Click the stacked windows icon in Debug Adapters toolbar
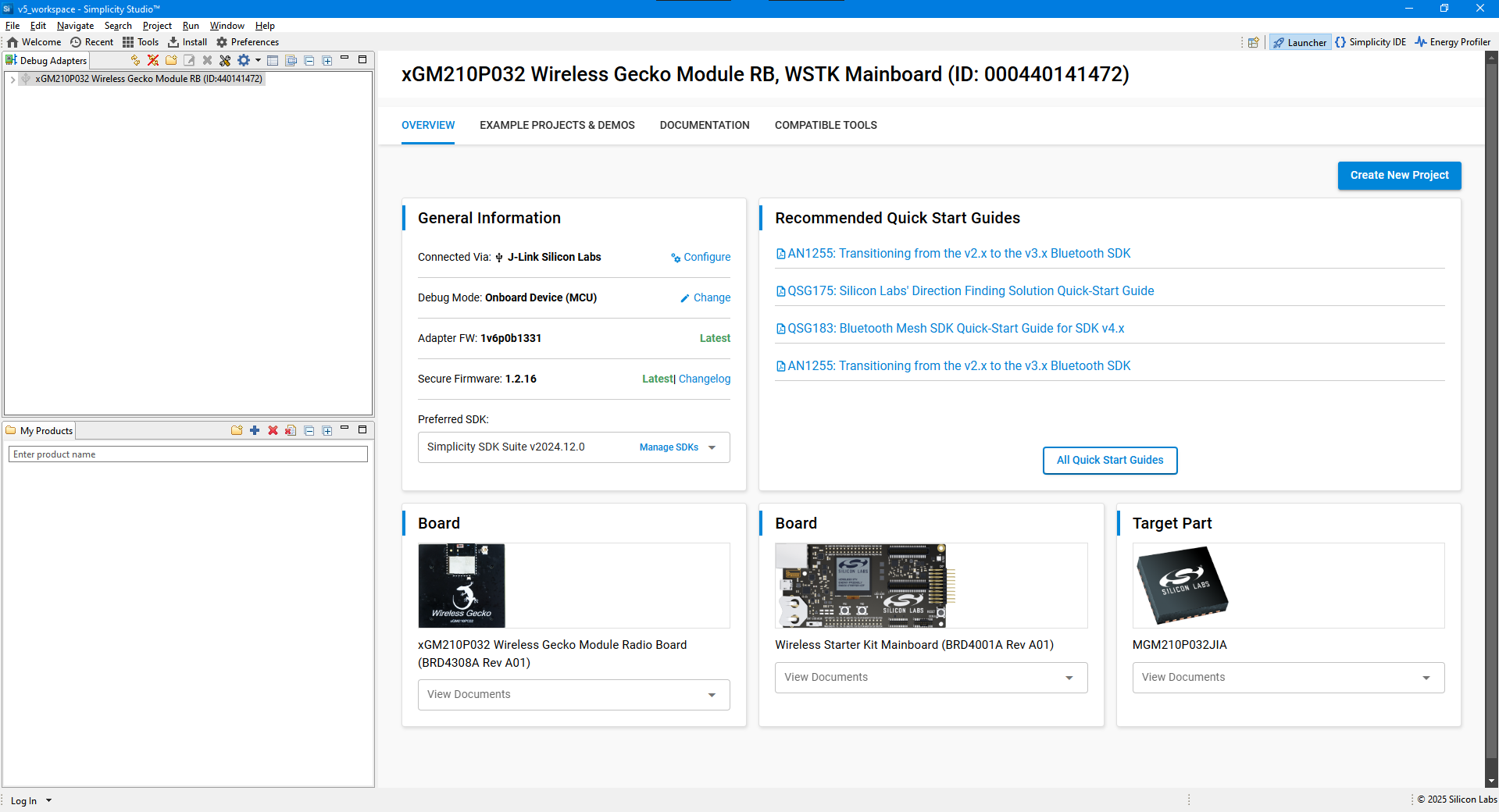 [291, 60]
